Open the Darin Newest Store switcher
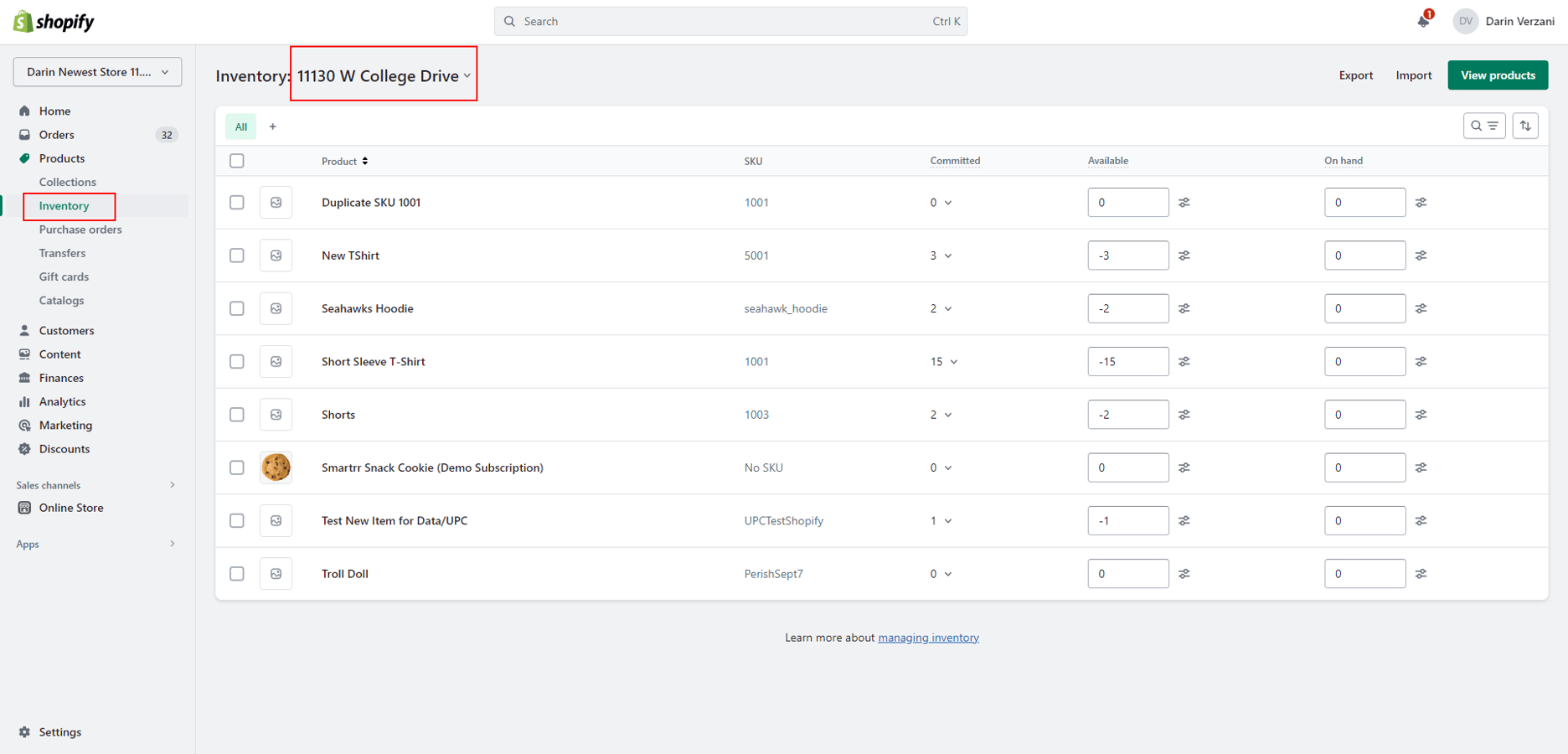 click(96, 72)
